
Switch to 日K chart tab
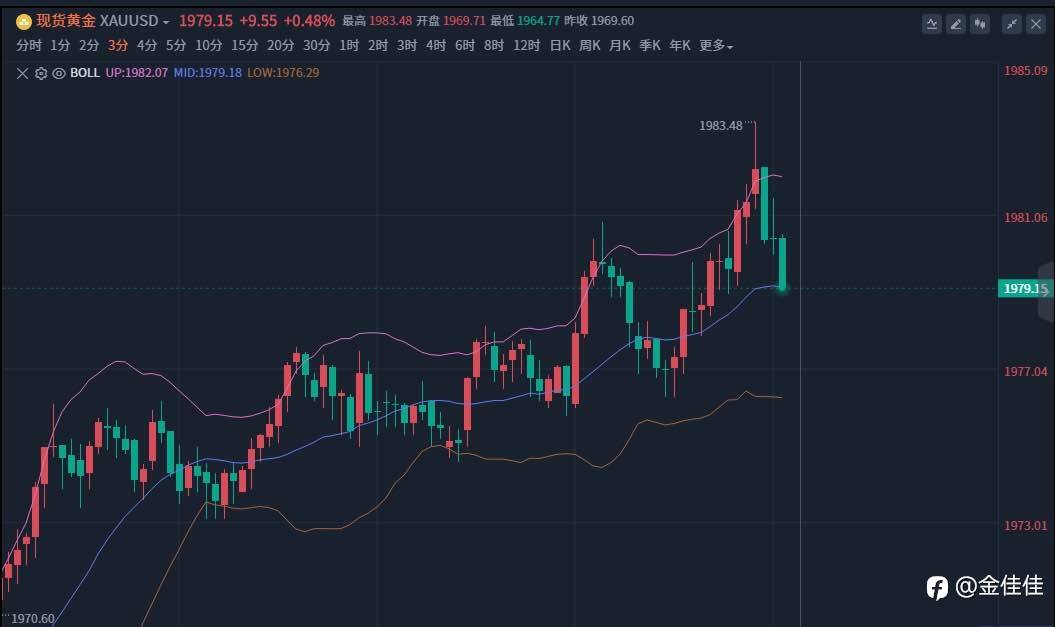(x=560, y=45)
